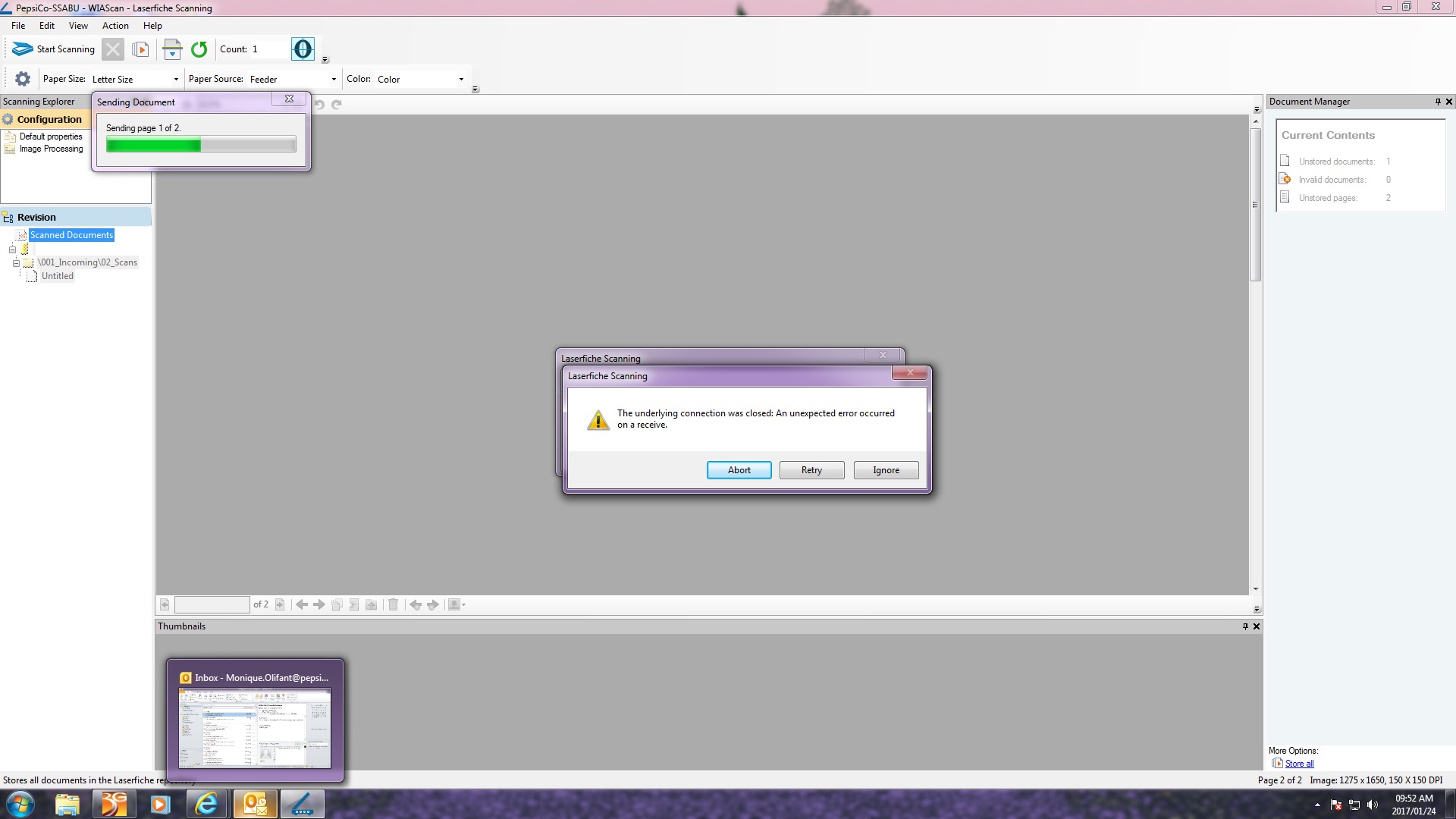Click the scanner settings gear icon
The image size is (1456, 819).
click(x=23, y=79)
